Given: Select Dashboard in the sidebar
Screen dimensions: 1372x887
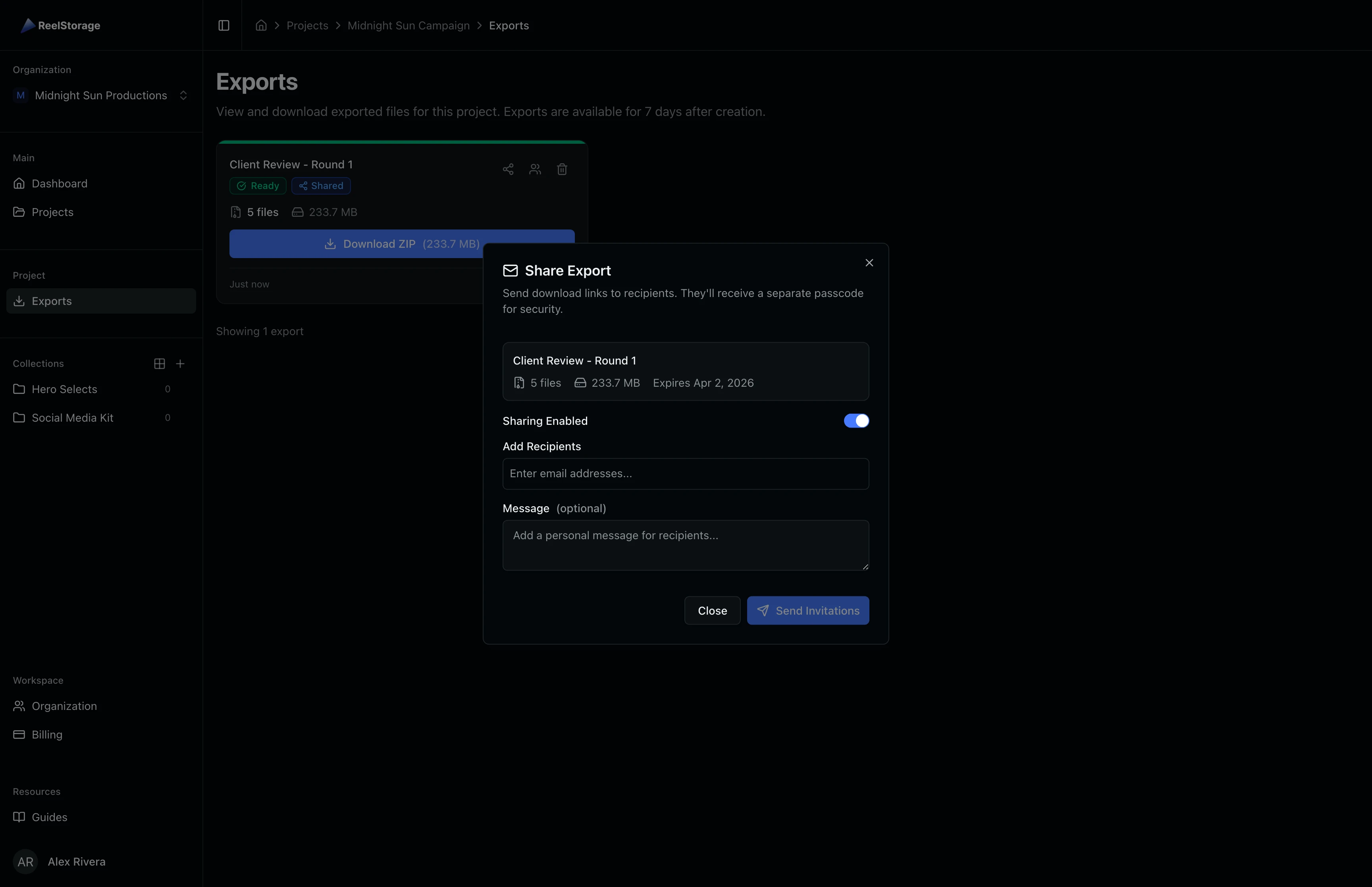Looking at the screenshot, I should coord(59,183).
